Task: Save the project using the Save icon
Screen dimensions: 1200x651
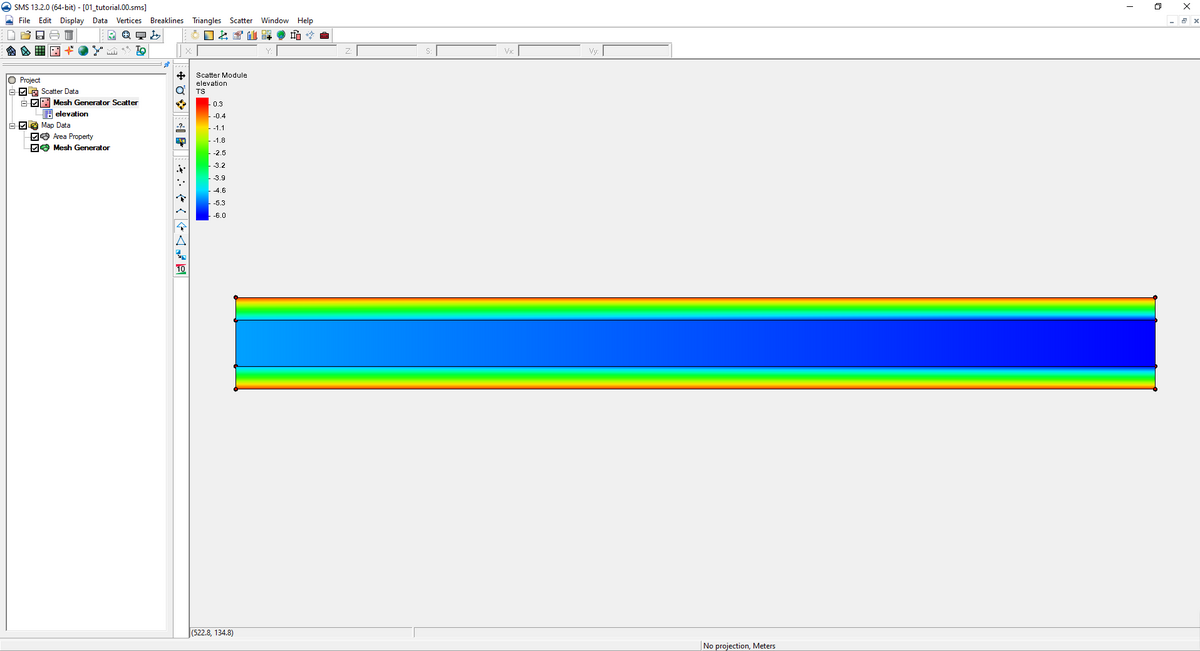Action: click(x=40, y=35)
